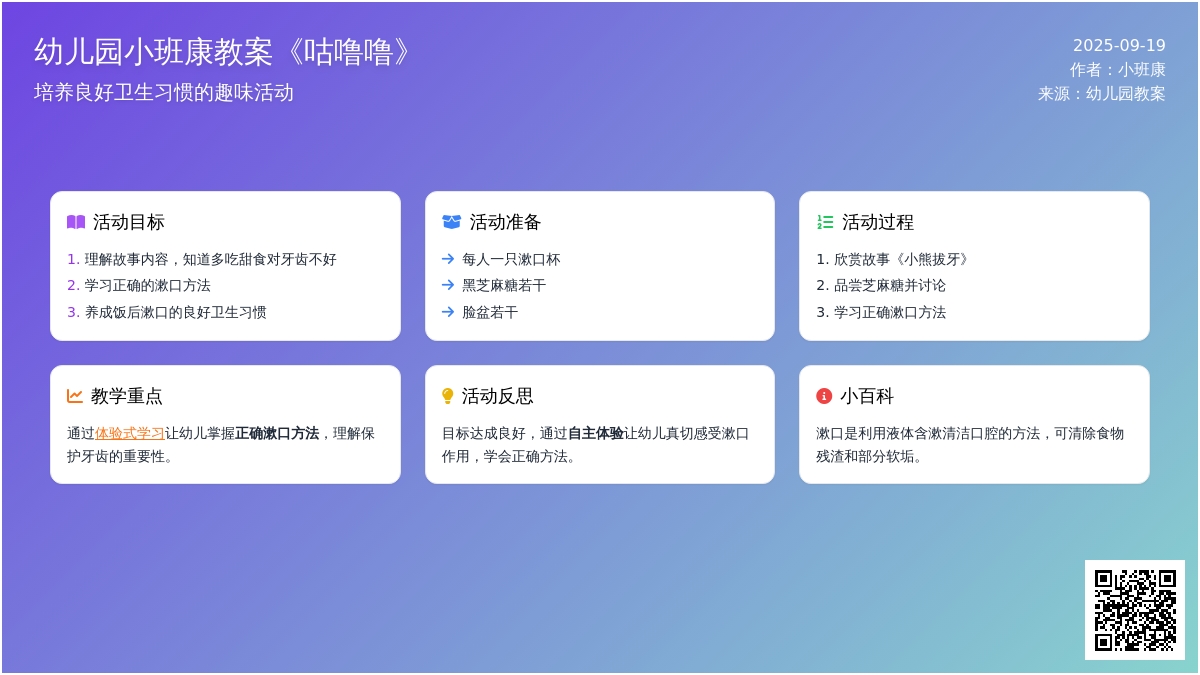Click the subtitle 培养良好卫生习惯的趣味活动
The height and width of the screenshot is (675, 1200).
[164, 92]
